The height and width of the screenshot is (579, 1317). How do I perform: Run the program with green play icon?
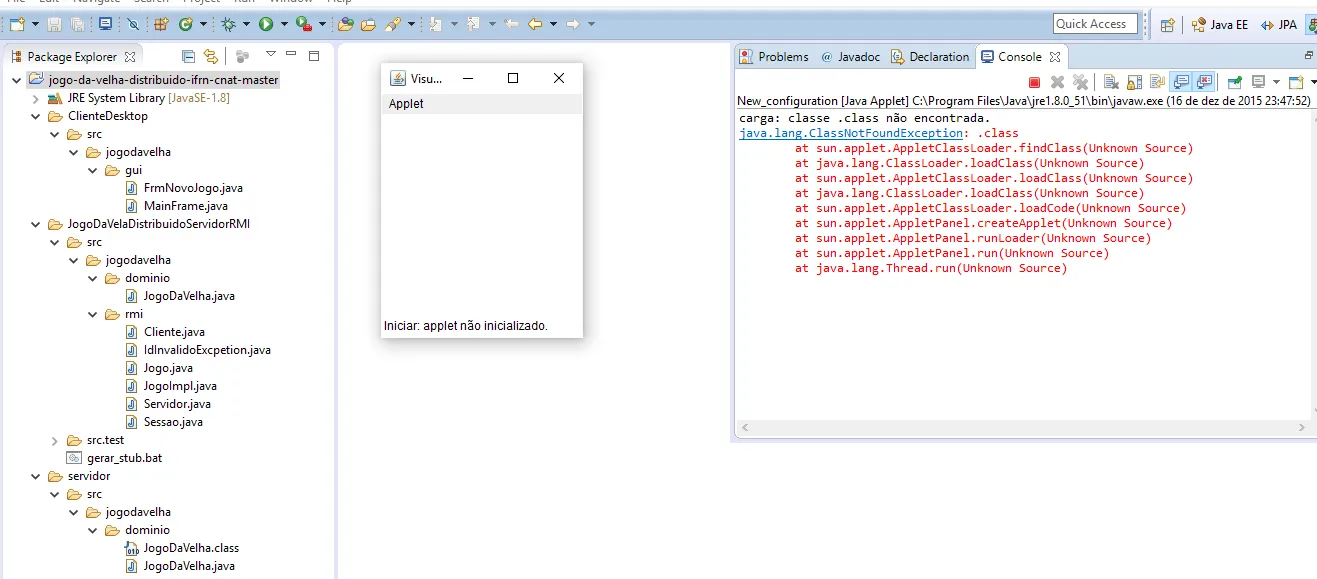(266, 24)
